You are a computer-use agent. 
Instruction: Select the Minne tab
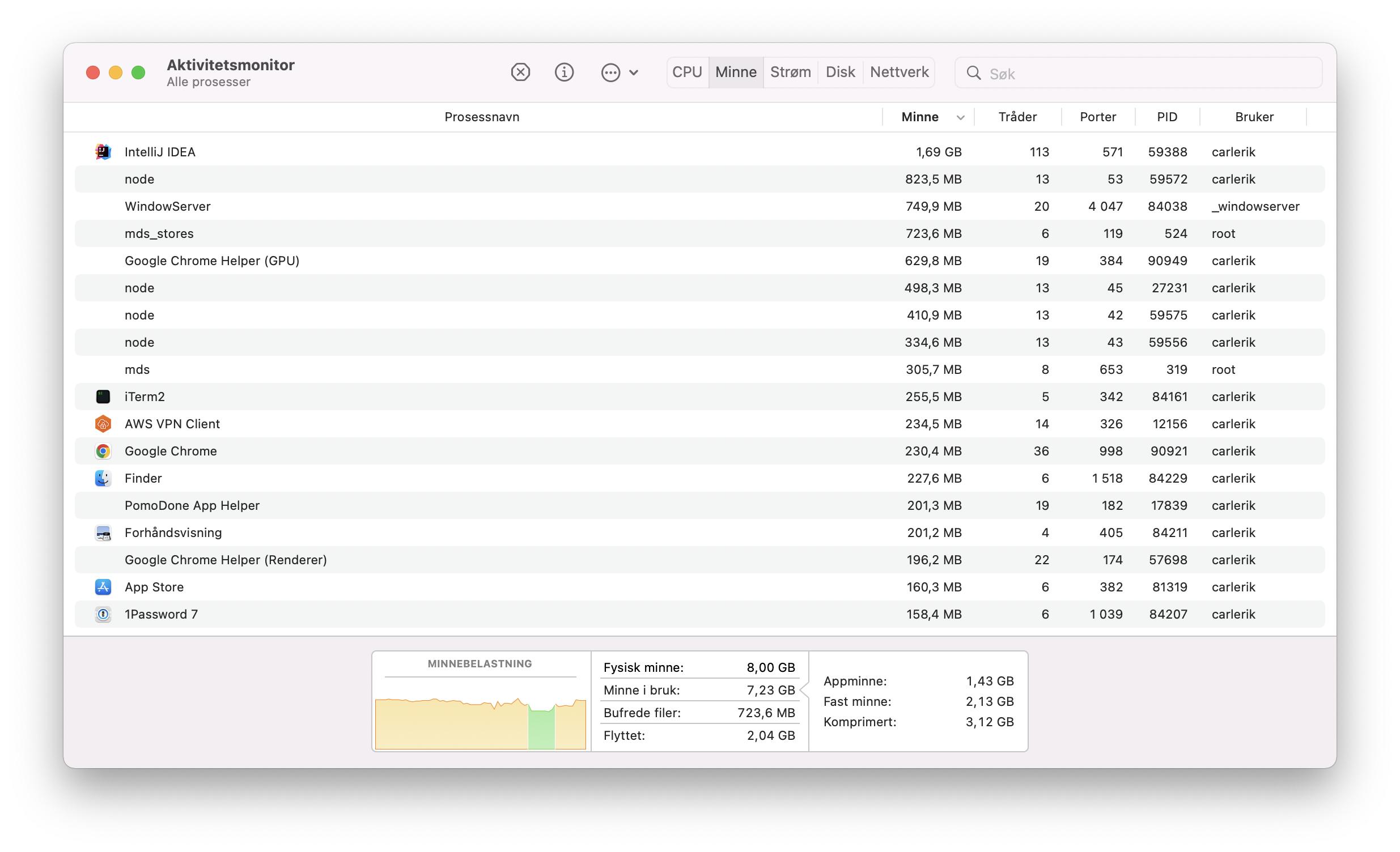tap(736, 72)
